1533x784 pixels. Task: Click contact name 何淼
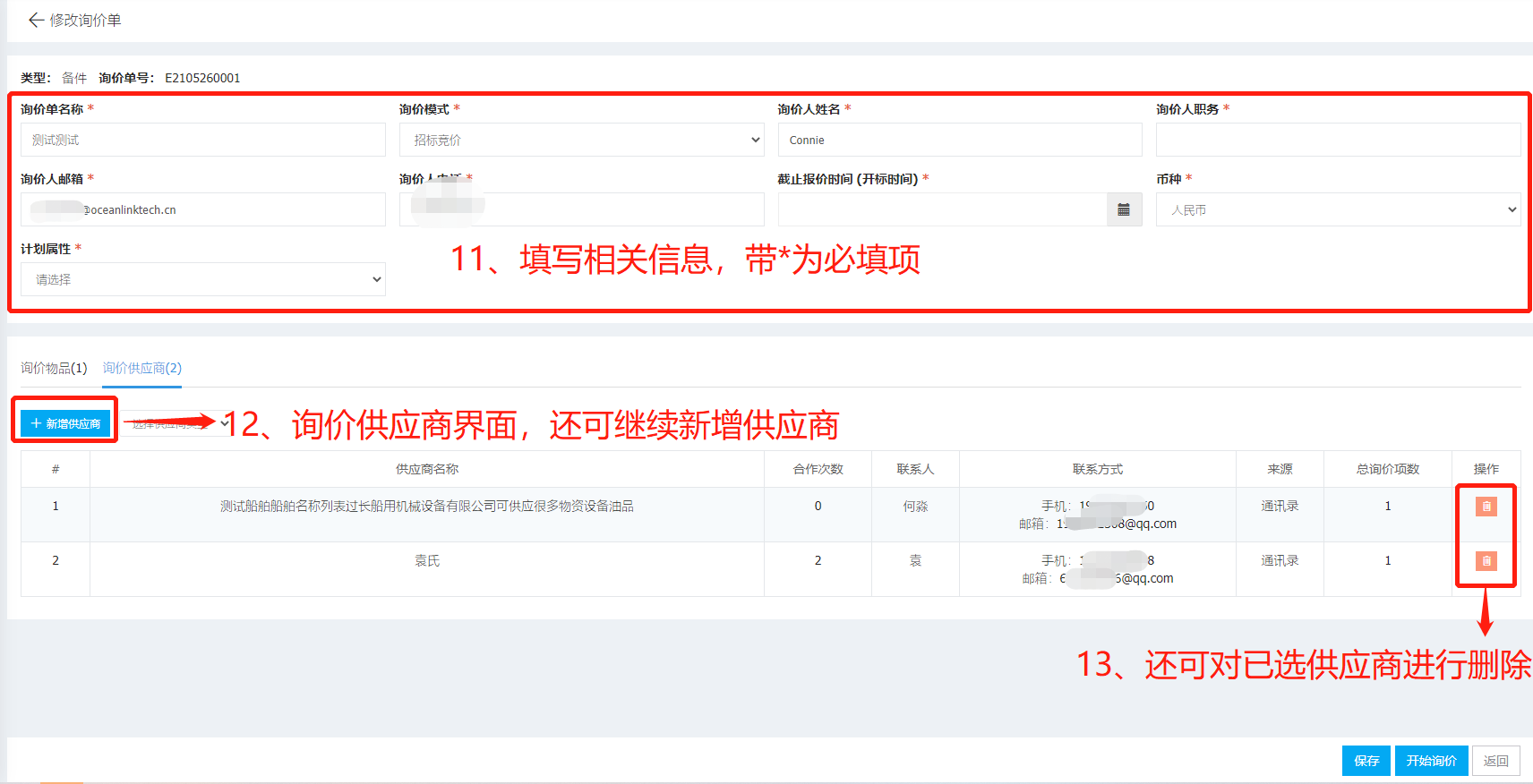[x=915, y=507]
